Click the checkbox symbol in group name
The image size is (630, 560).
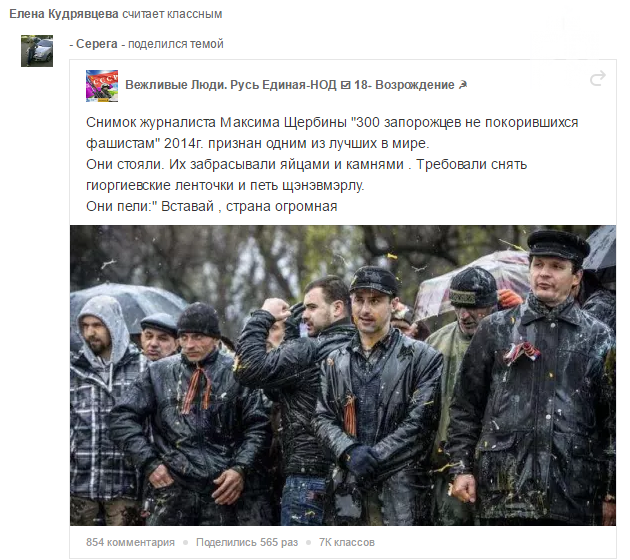click(345, 85)
